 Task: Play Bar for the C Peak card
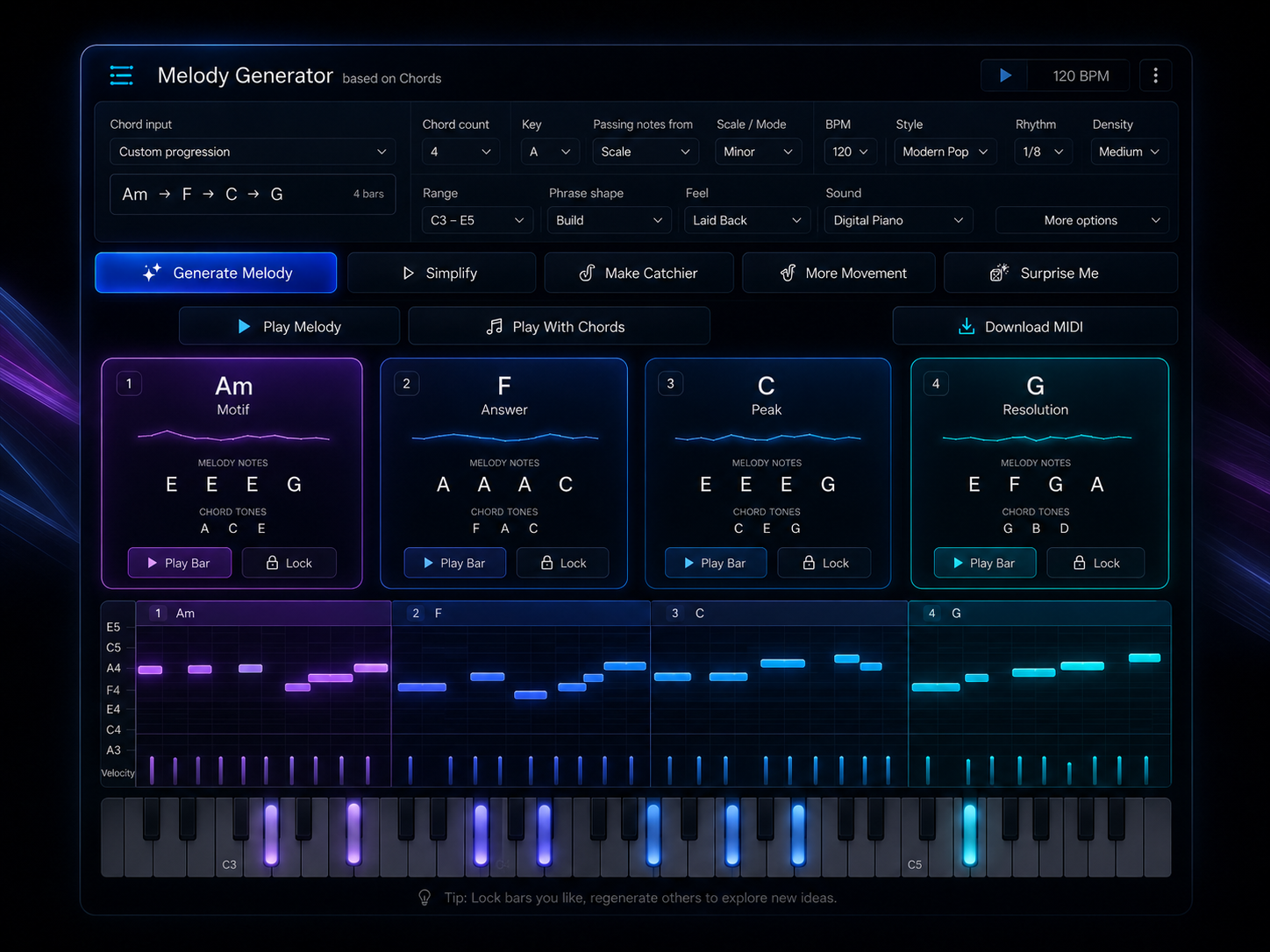715,563
